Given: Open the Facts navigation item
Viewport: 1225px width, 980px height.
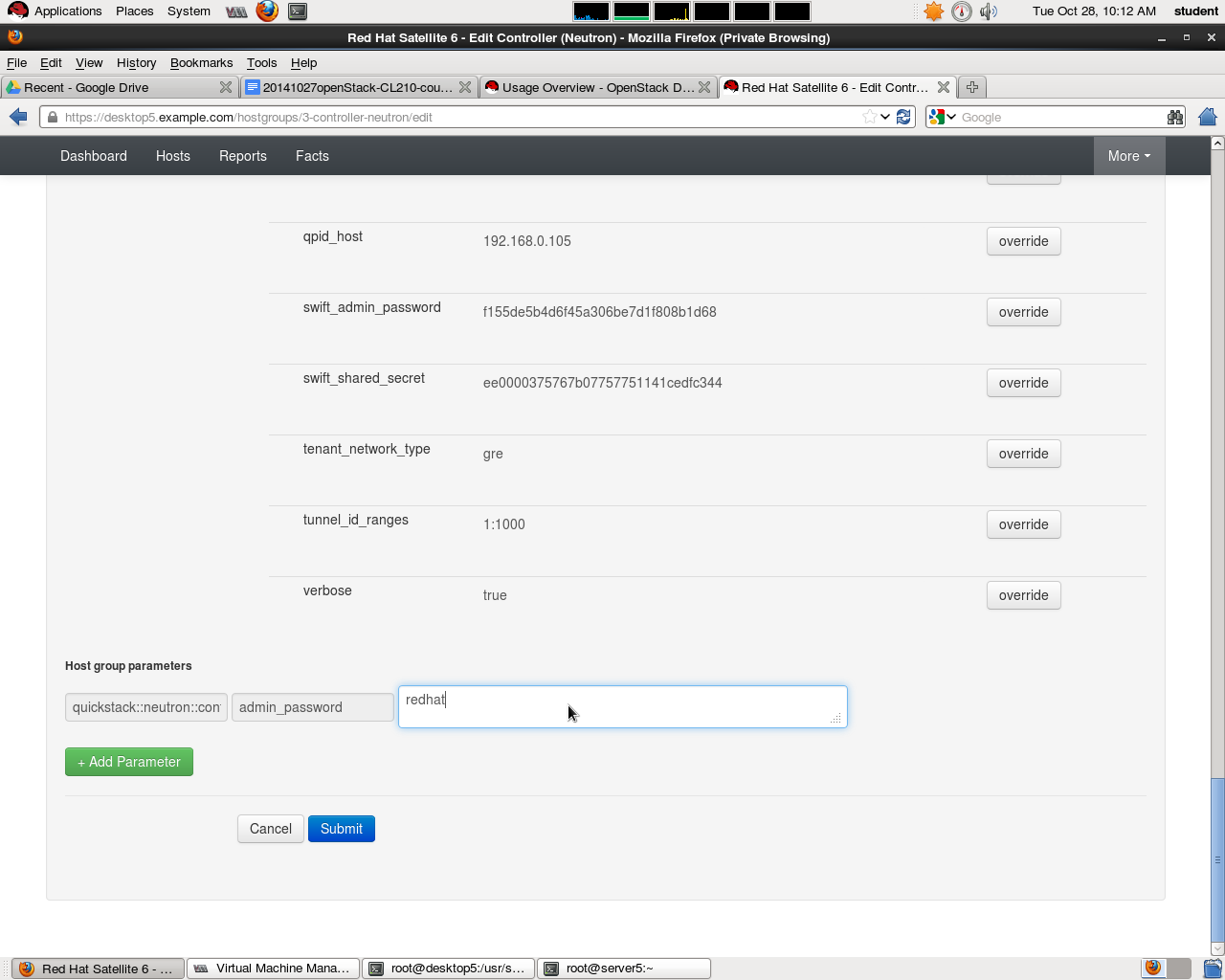Looking at the screenshot, I should (312, 156).
